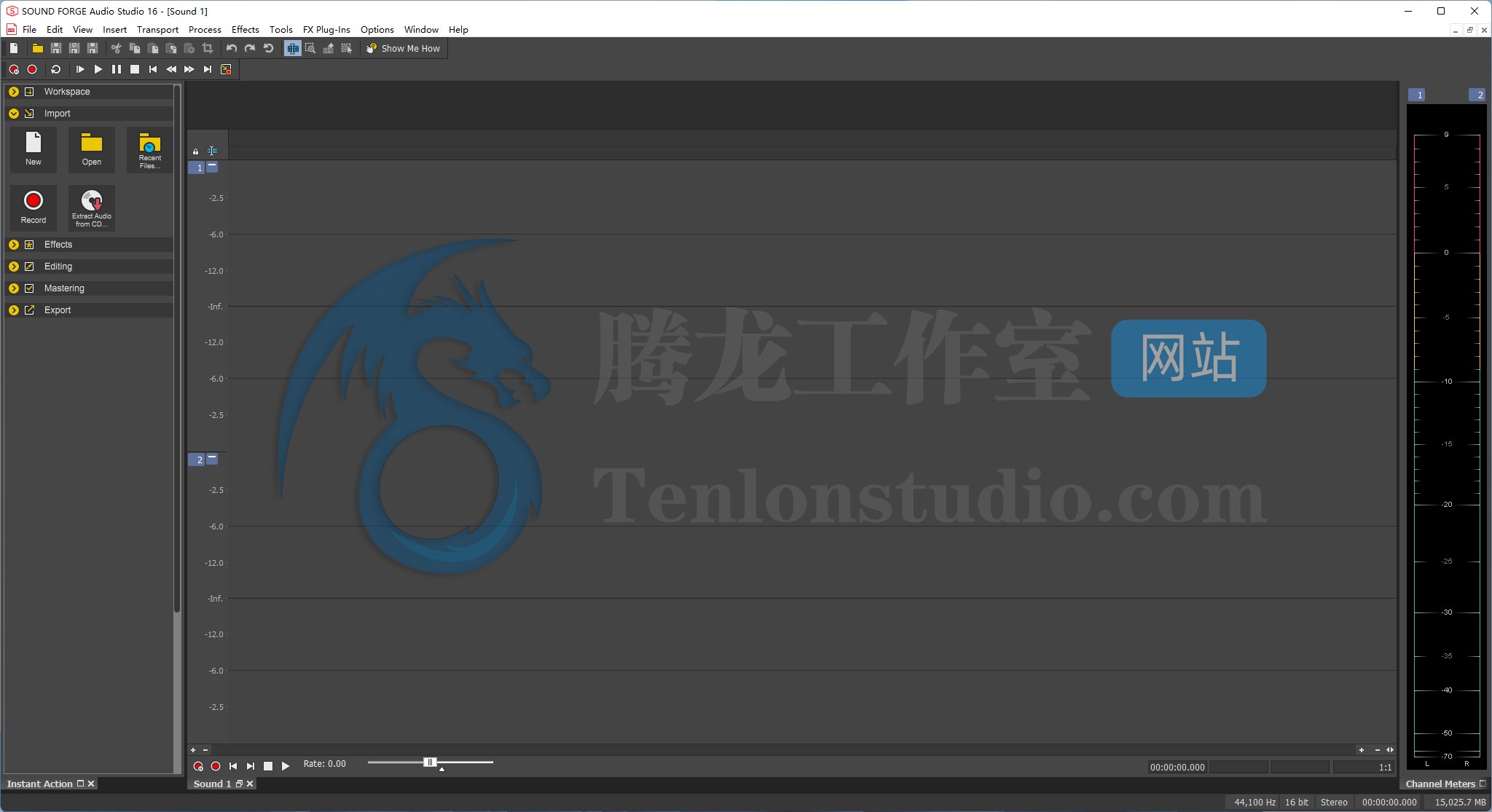Go to start in top transport bar
This screenshot has height=812, width=1492.
tap(153, 69)
